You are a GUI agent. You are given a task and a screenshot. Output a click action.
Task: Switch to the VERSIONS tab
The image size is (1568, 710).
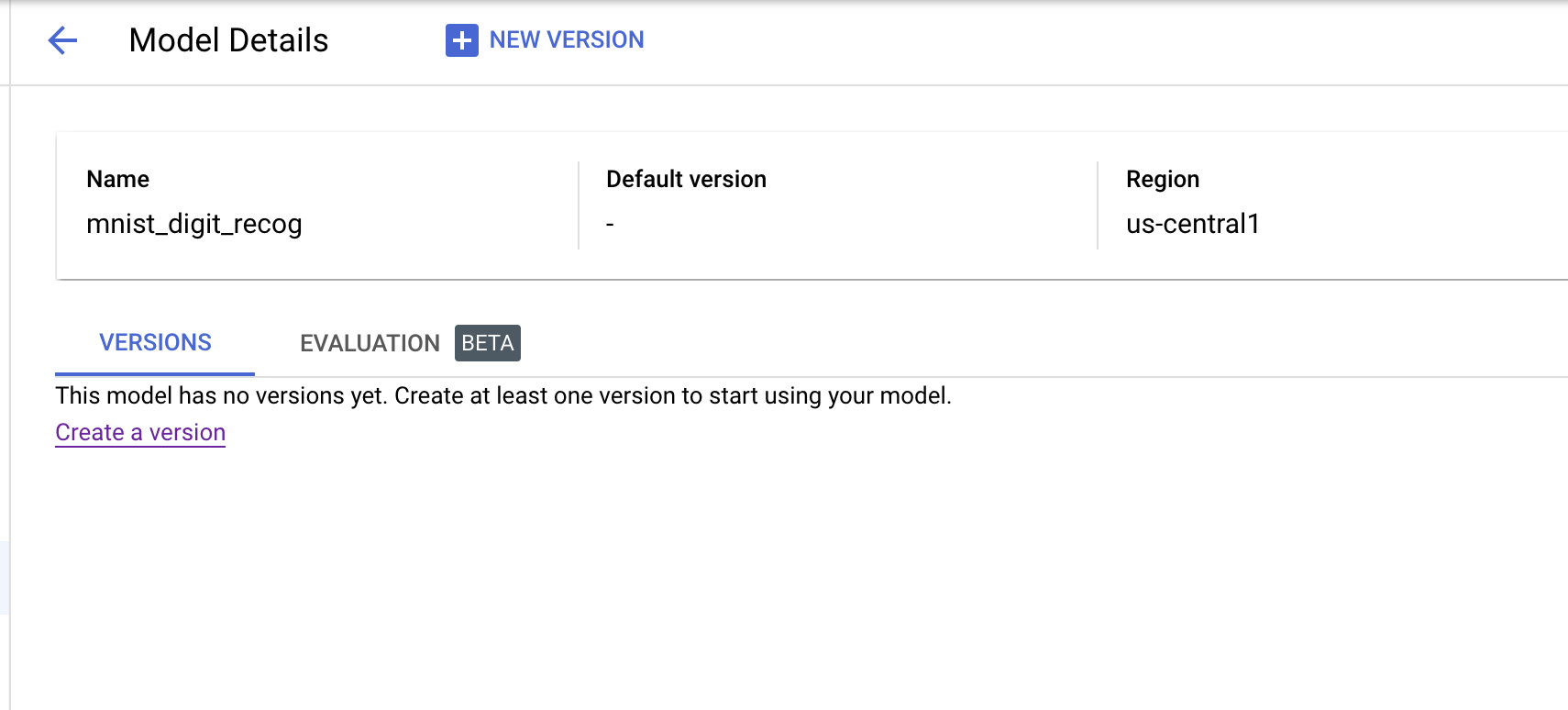155,342
